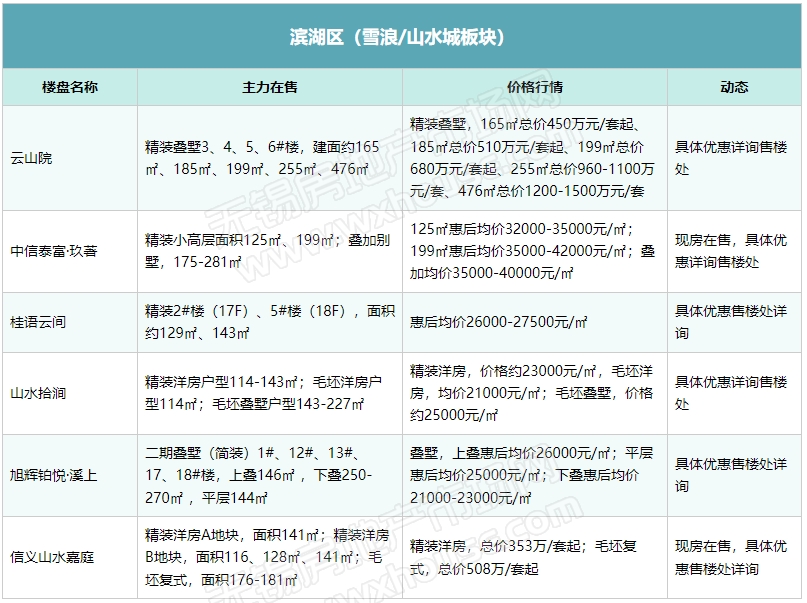Click cell 精装洋房A地块，面积141㎡
This screenshot has width=807, height=603.
270,557
